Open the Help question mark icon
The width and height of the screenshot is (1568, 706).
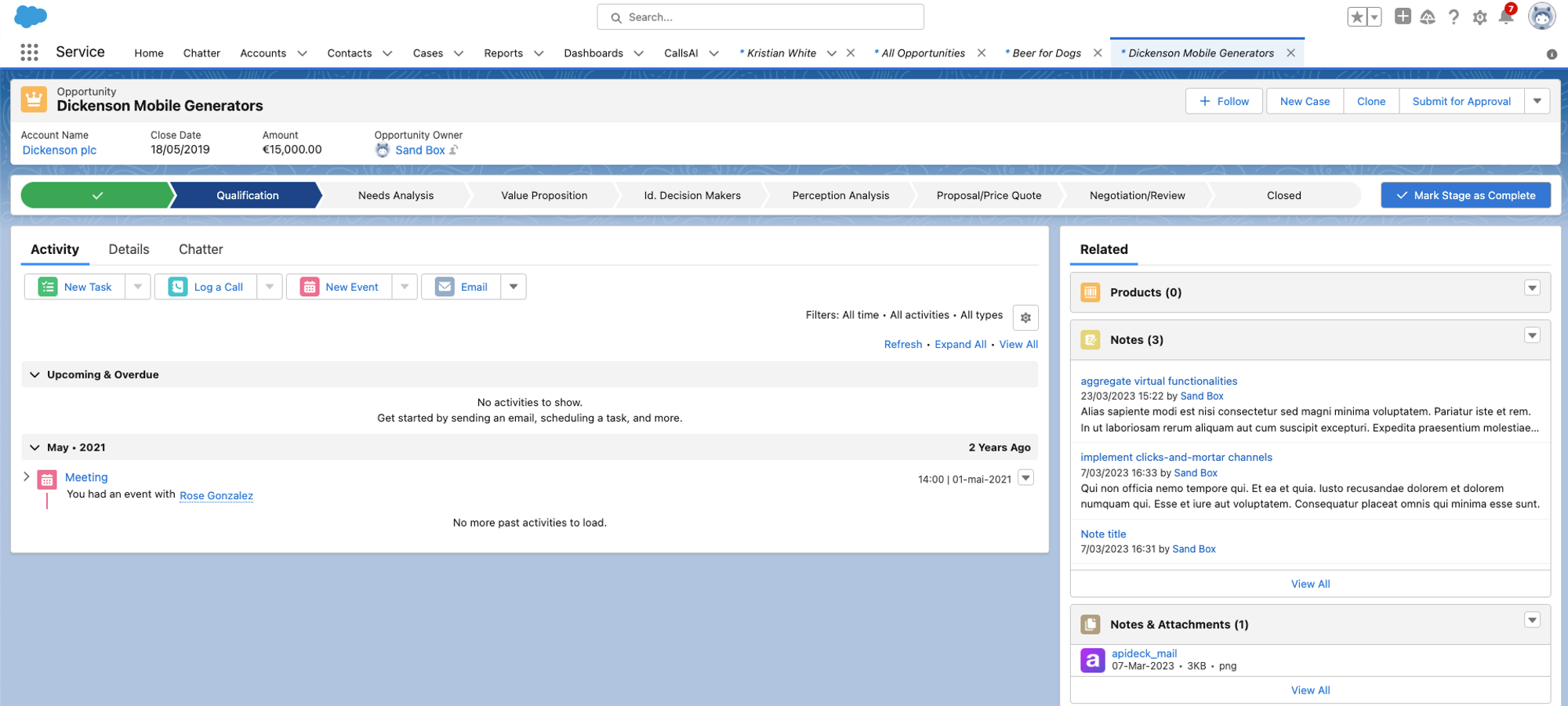click(x=1454, y=16)
